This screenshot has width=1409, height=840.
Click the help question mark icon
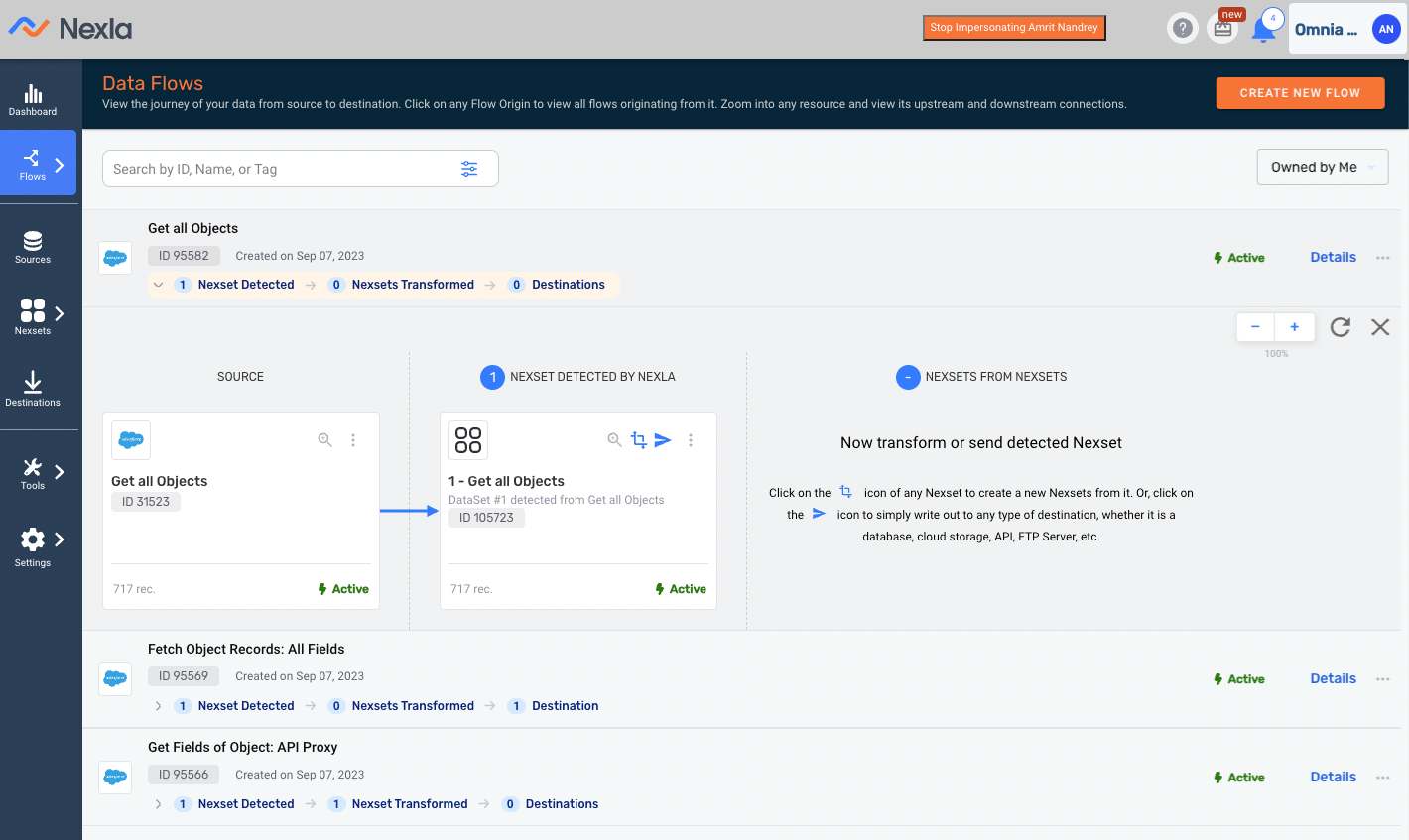1183,28
